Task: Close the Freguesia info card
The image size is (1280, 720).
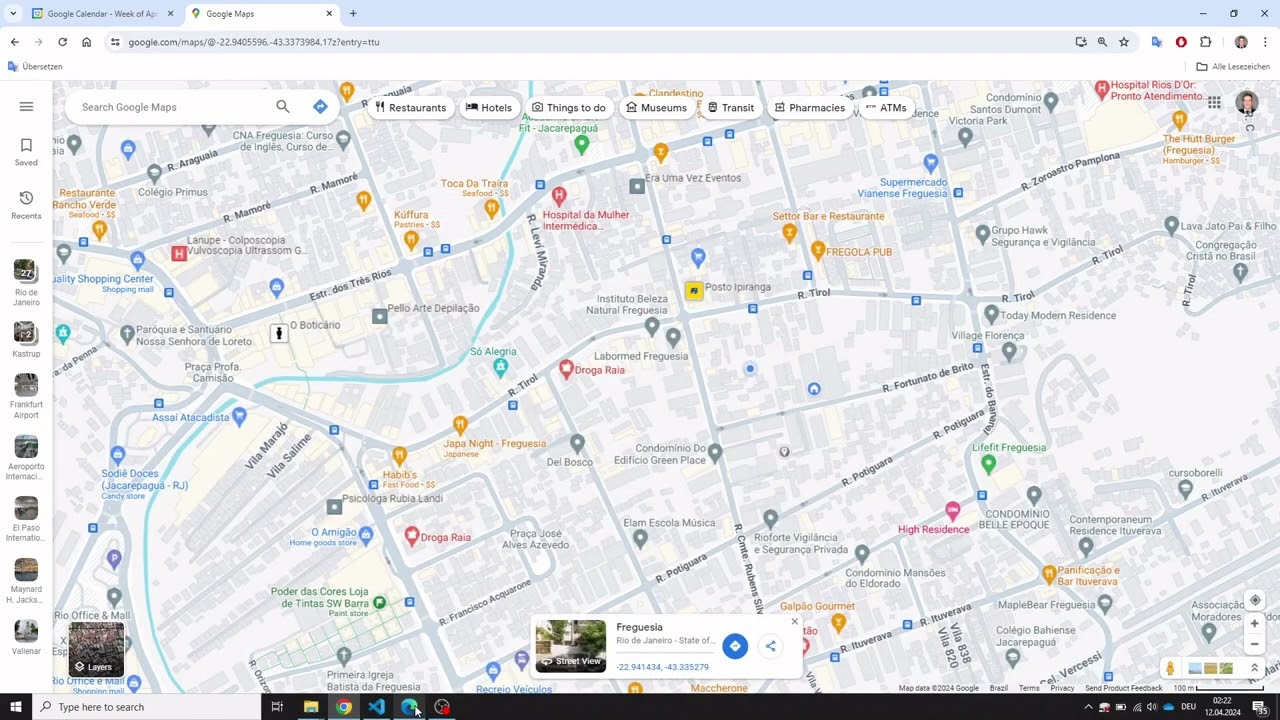Action: (795, 621)
